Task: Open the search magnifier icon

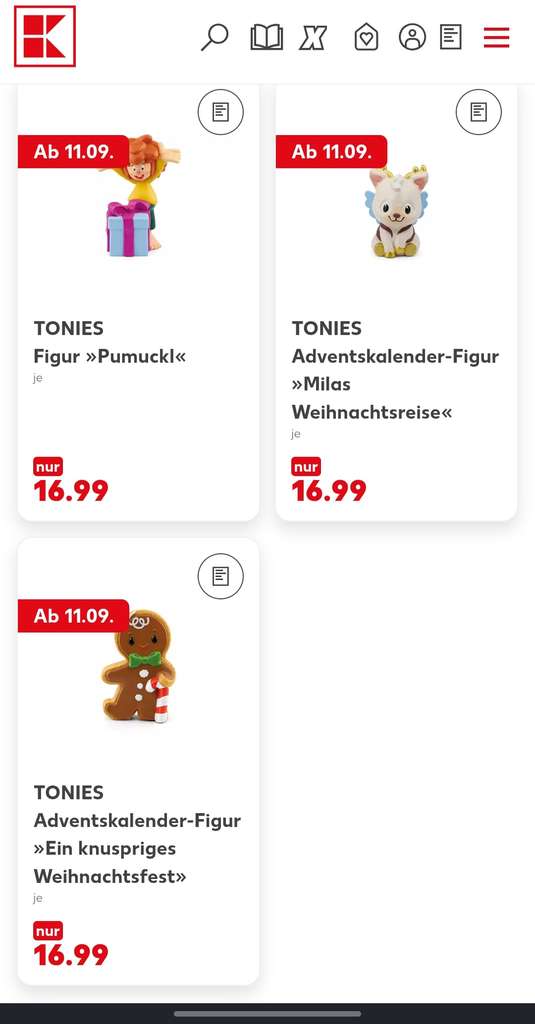Action: point(214,37)
